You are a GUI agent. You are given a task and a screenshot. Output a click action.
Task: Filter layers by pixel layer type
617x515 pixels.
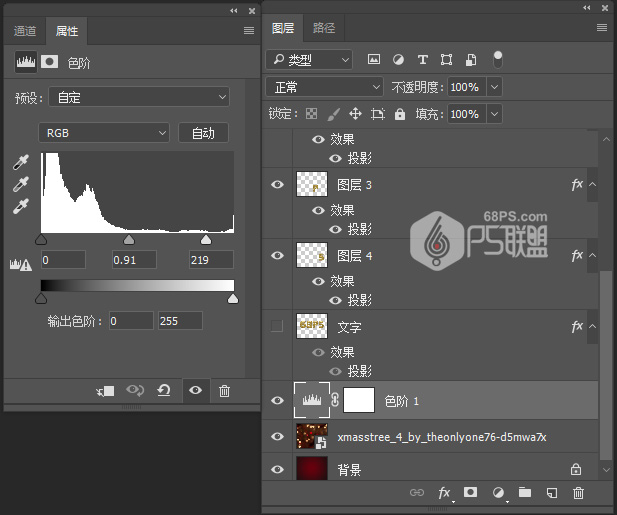click(x=373, y=59)
